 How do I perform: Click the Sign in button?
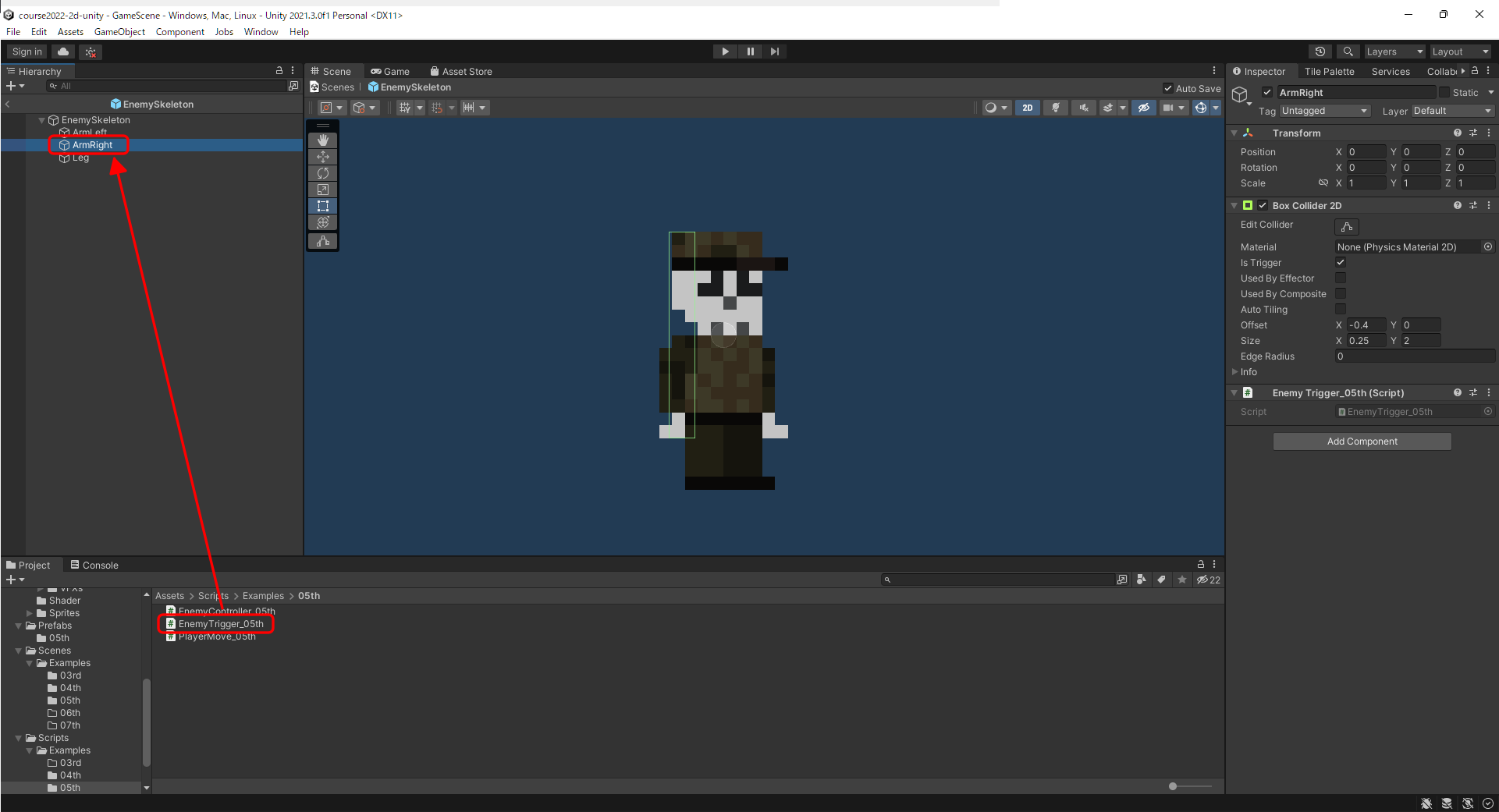pos(27,51)
